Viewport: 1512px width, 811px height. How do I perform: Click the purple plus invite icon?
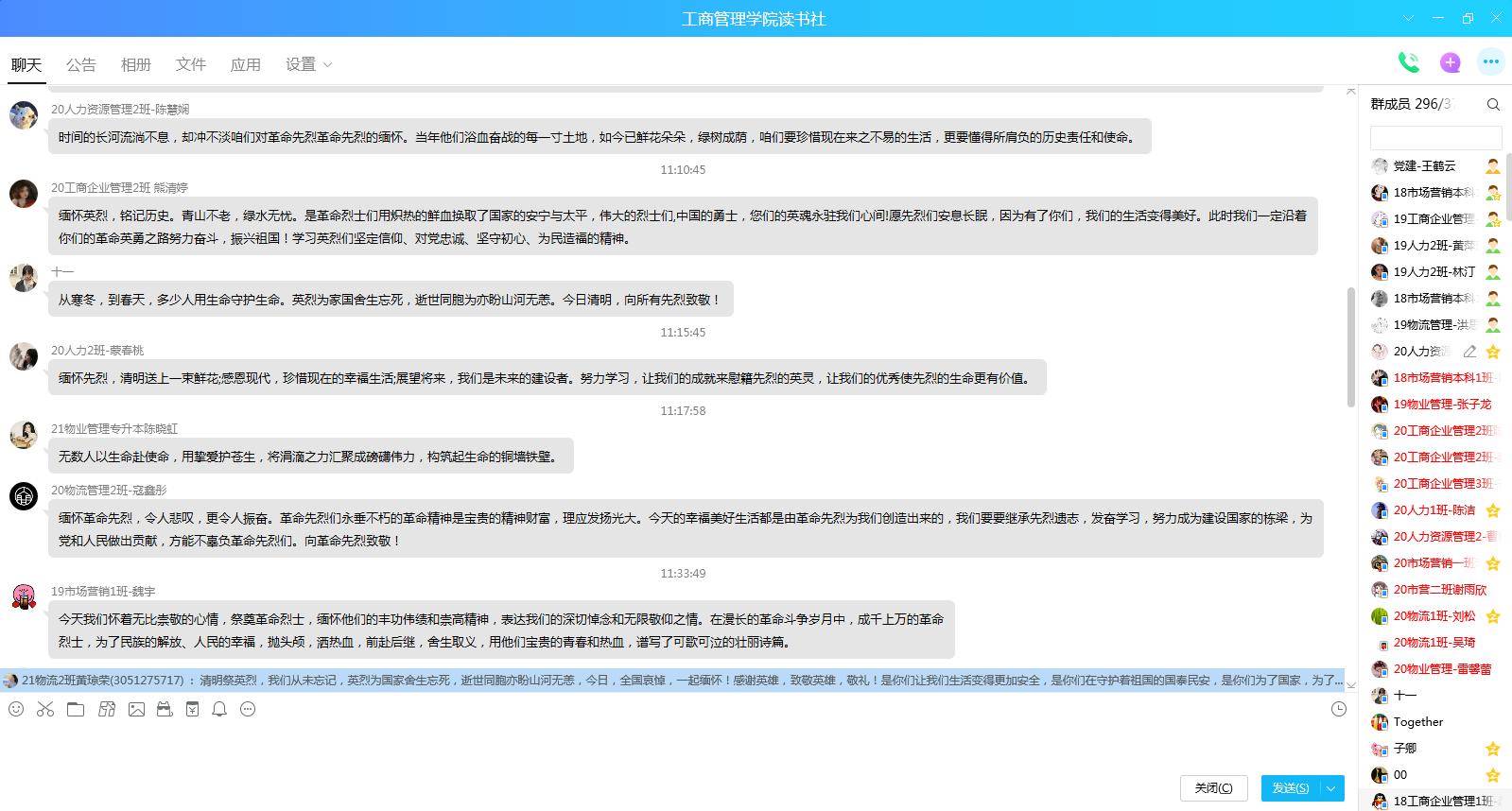click(x=1450, y=62)
